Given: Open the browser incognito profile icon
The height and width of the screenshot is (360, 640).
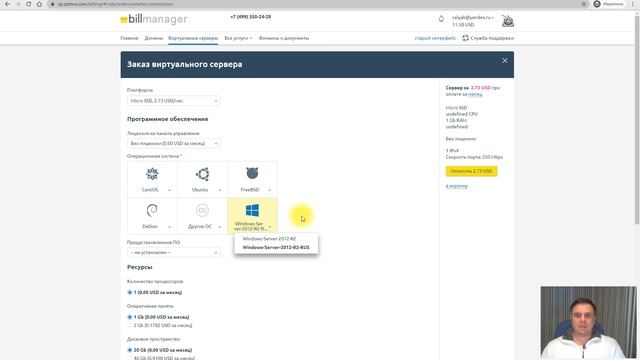Looking at the screenshot, I should (x=597, y=4).
